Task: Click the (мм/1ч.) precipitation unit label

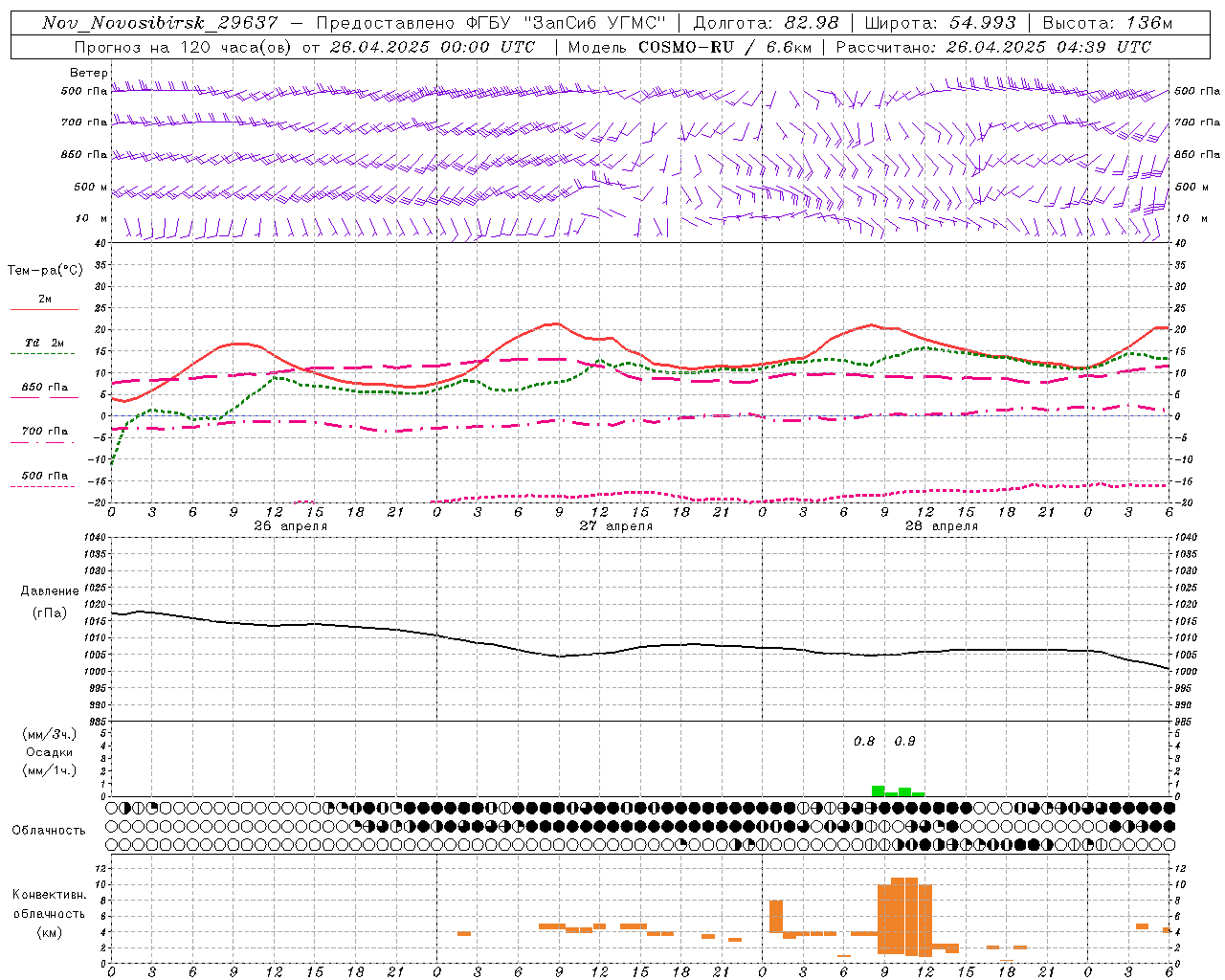Action: (50, 770)
